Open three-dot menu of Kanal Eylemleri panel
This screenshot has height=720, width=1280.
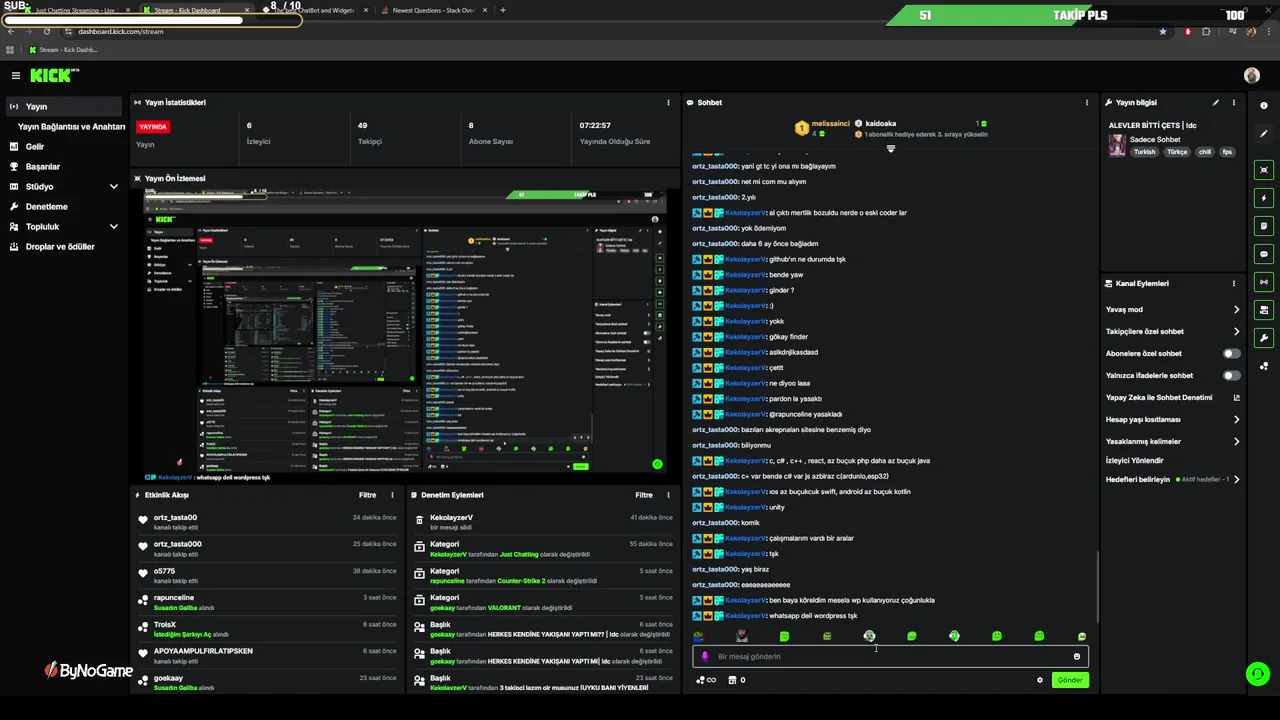click(1234, 283)
